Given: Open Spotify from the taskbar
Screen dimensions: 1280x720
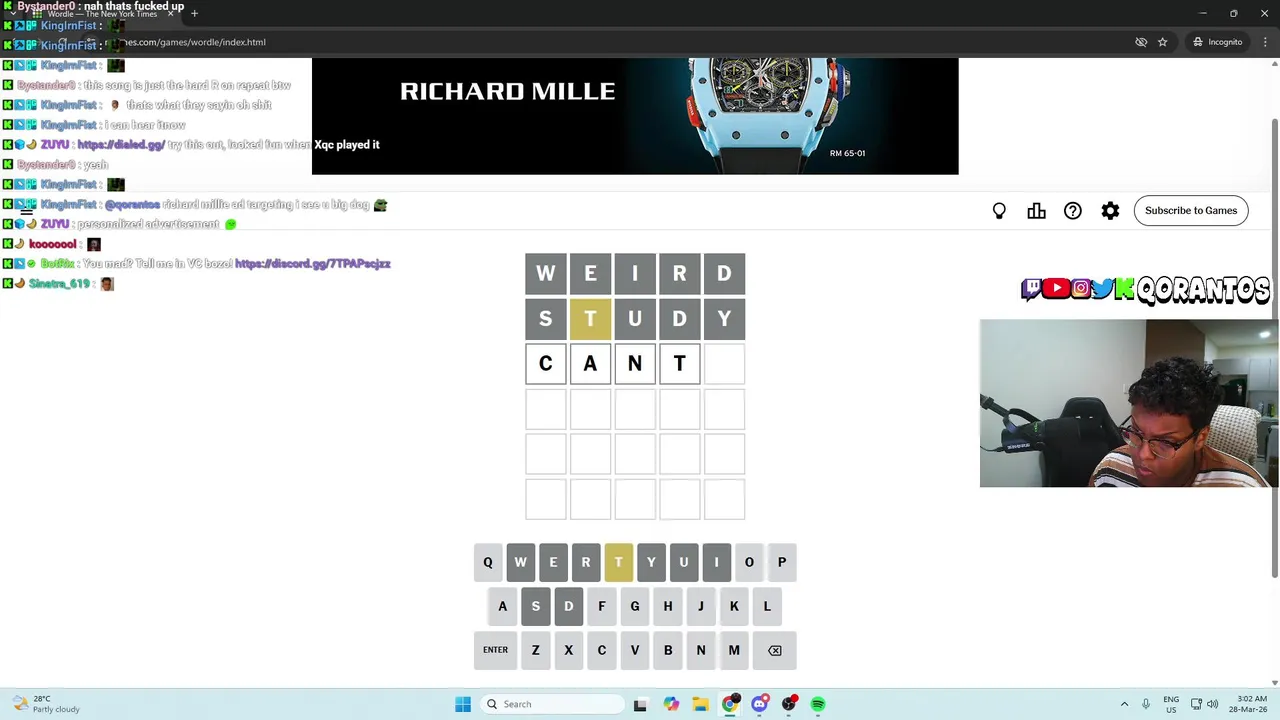Looking at the screenshot, I should tap(818, 704).
